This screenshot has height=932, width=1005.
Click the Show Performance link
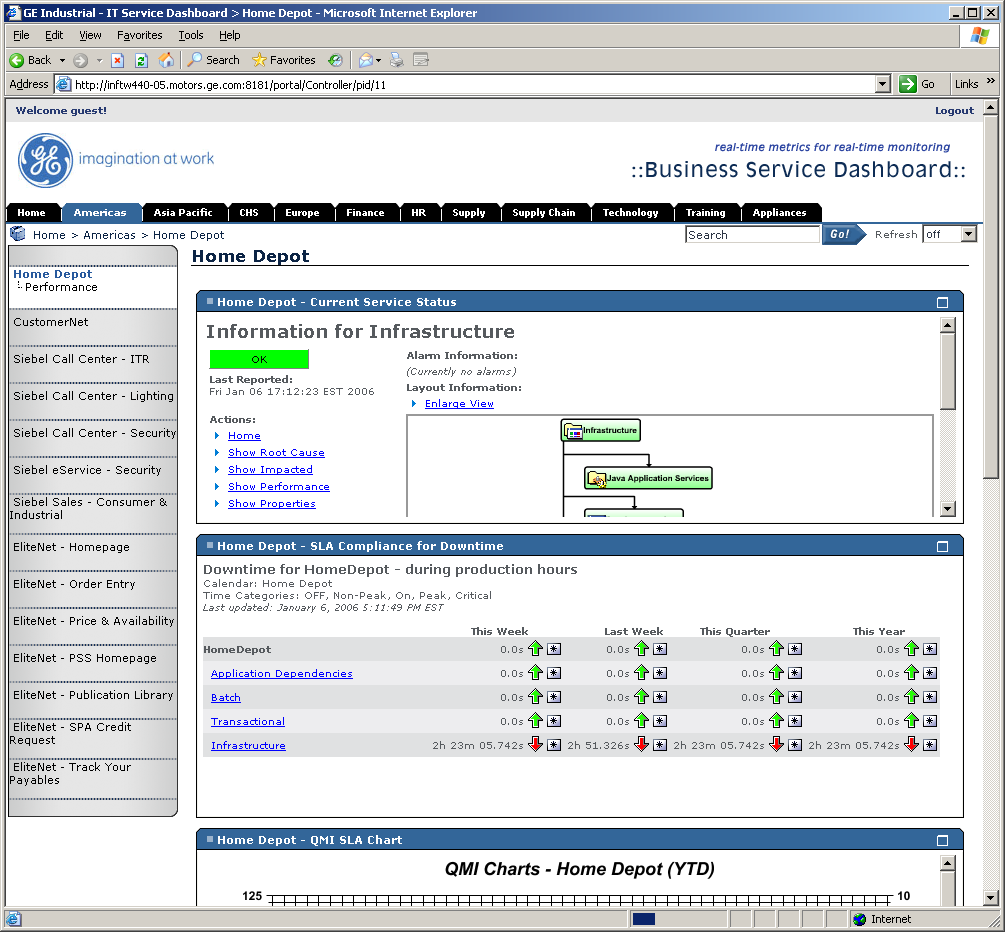pyautogui.click(x=279, y=487)
